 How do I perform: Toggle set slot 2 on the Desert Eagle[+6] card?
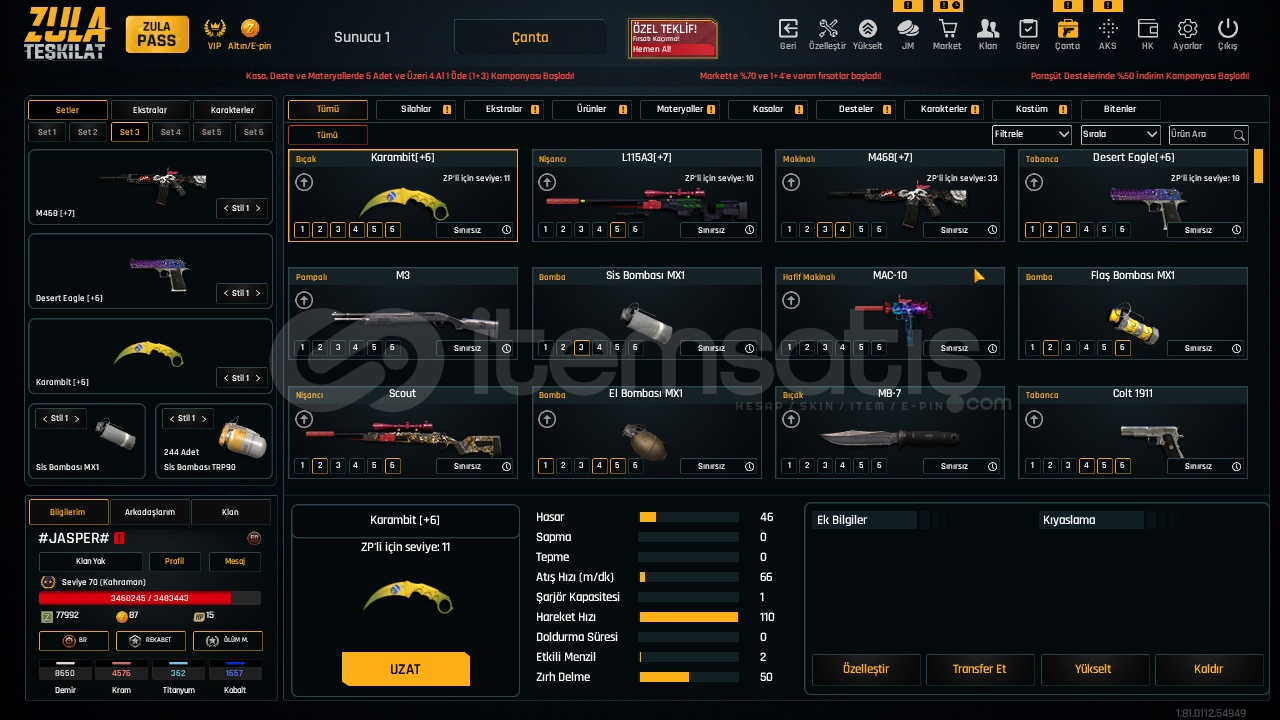coord(1050,230)
